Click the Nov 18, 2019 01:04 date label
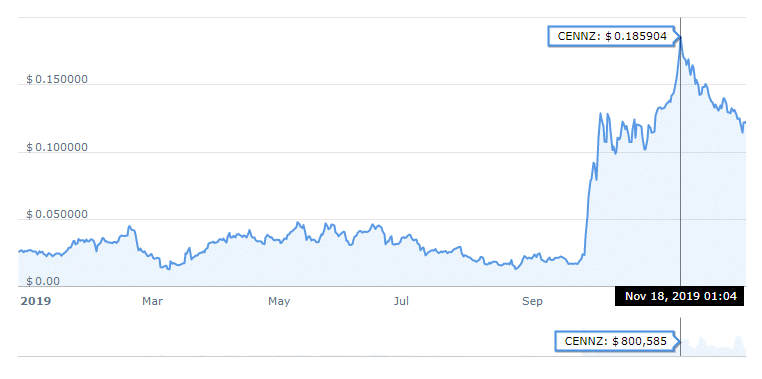This screenshot has width=762, height=379. pos(679,296)
